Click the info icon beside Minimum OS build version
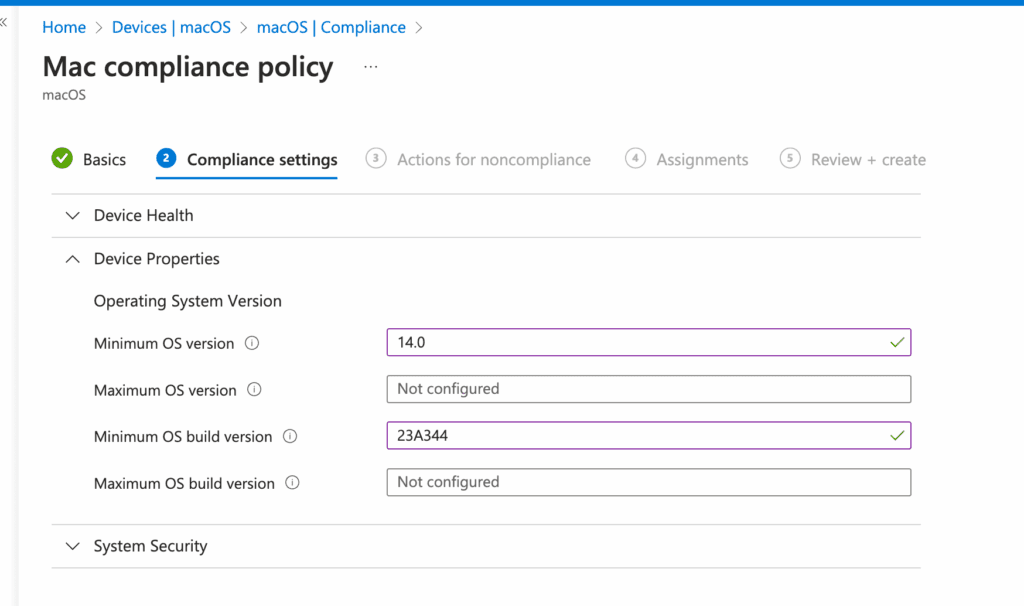1024x606 pixels. point(291,436)
